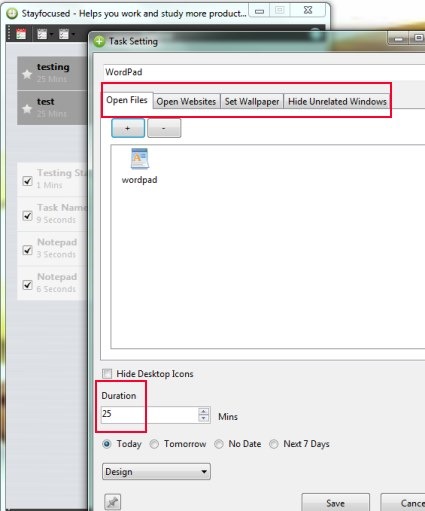Click the green plus Task Setting icon
Screen dimensions: 425x511
[99, 41]
